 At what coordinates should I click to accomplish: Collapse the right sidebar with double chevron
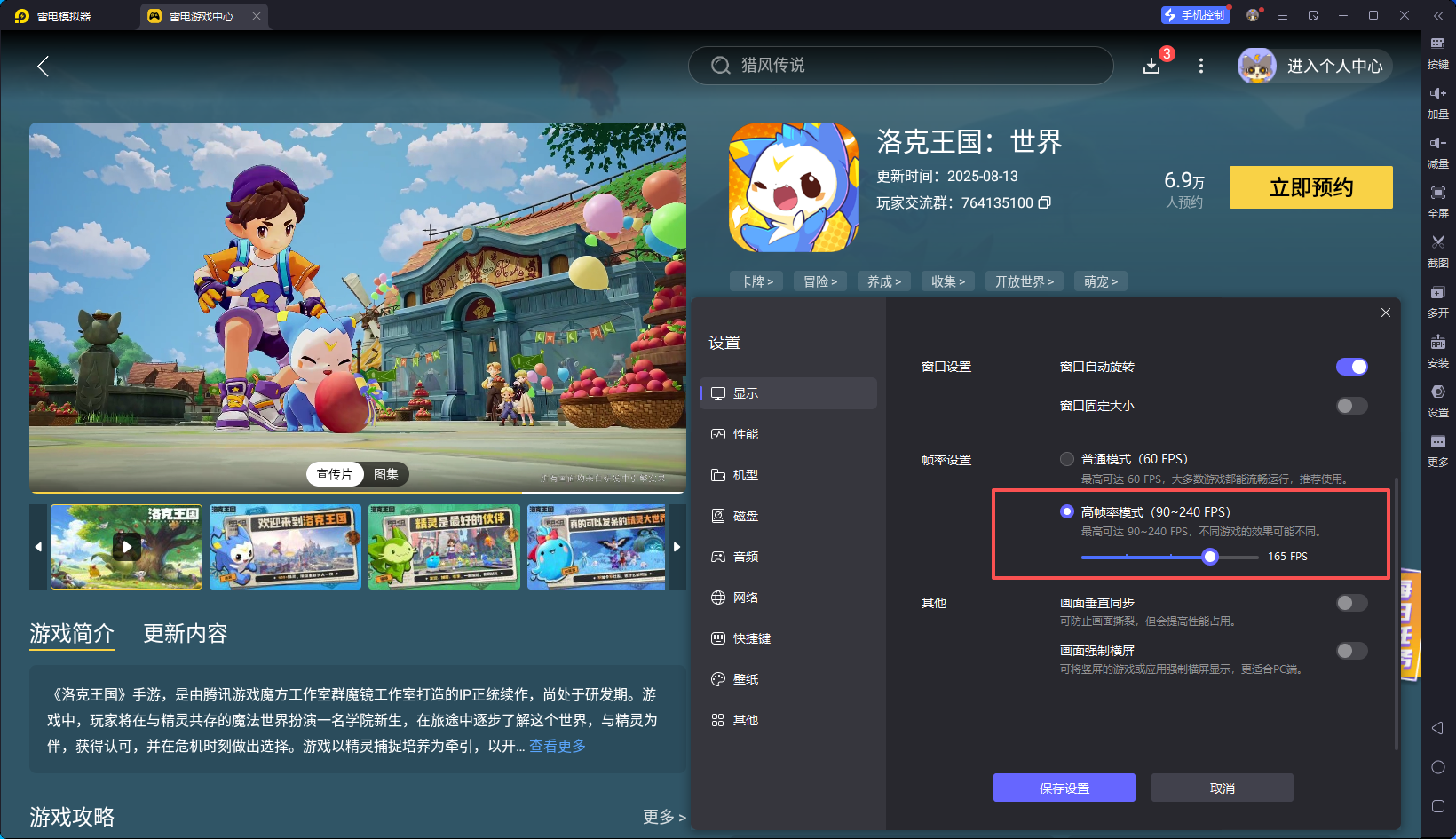1438,16
